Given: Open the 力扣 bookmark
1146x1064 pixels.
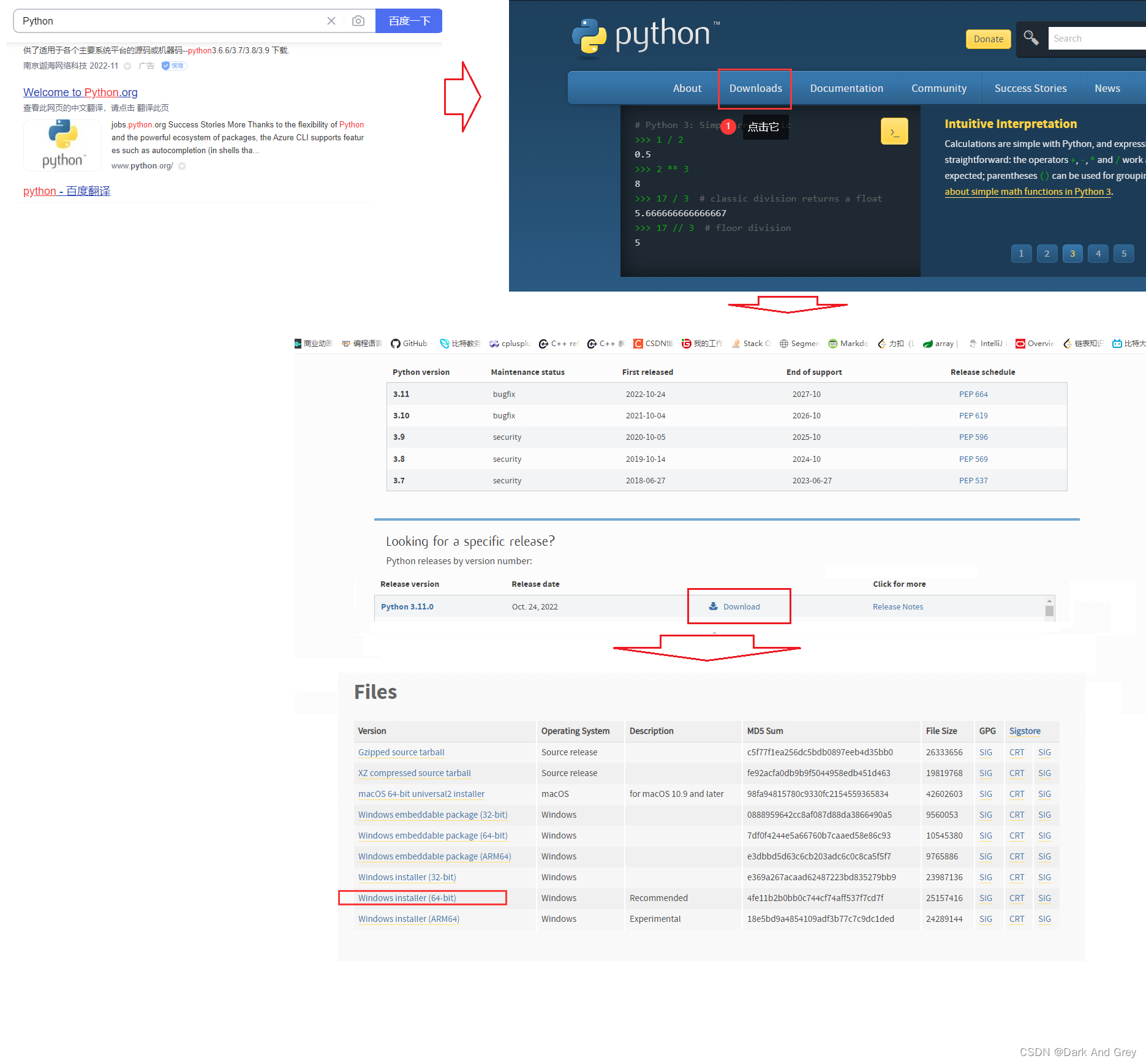Looking at the screenshot, I should coord(896,344).
